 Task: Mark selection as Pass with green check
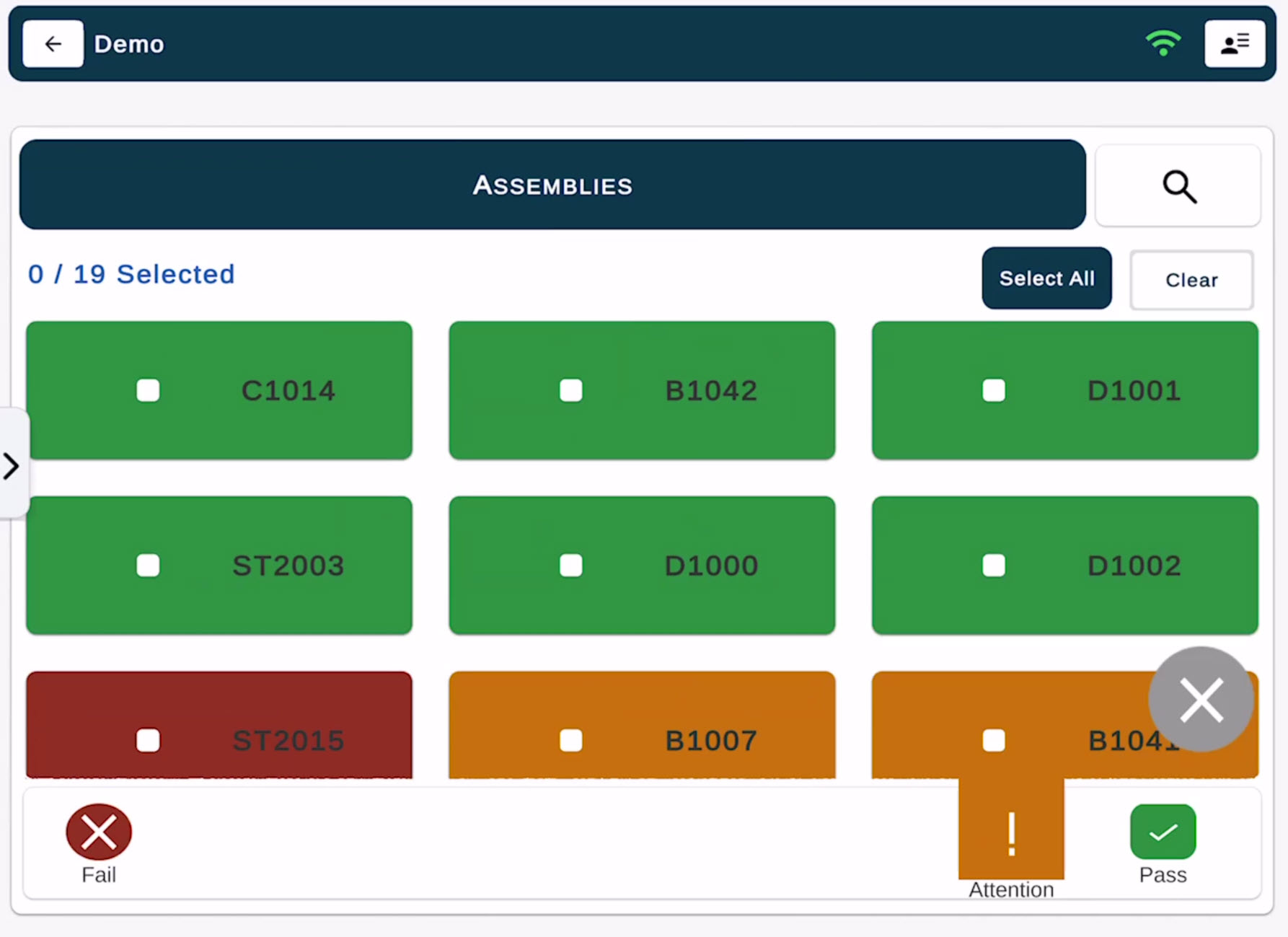pos(1163,832)
